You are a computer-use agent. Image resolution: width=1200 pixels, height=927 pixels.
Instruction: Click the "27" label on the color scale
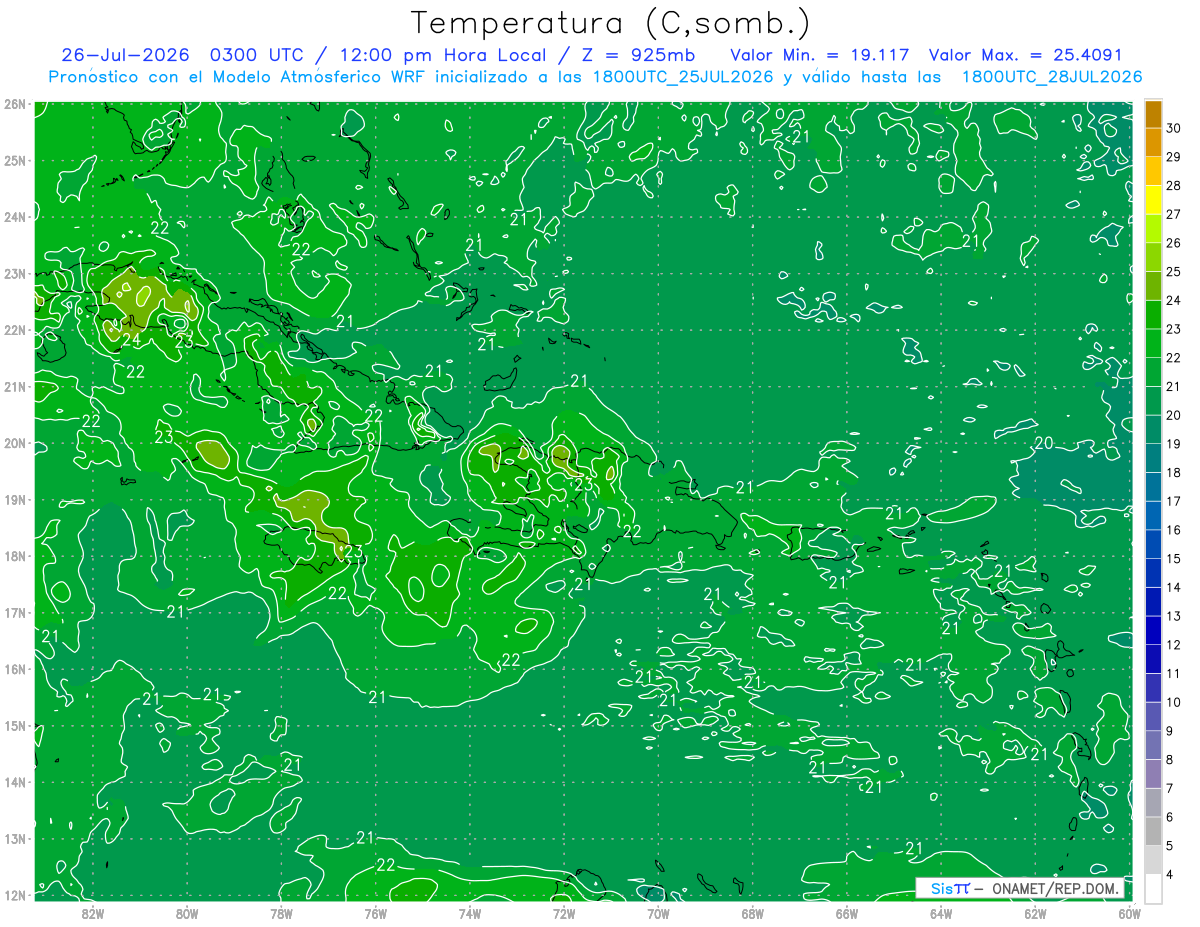point(1174,214)
